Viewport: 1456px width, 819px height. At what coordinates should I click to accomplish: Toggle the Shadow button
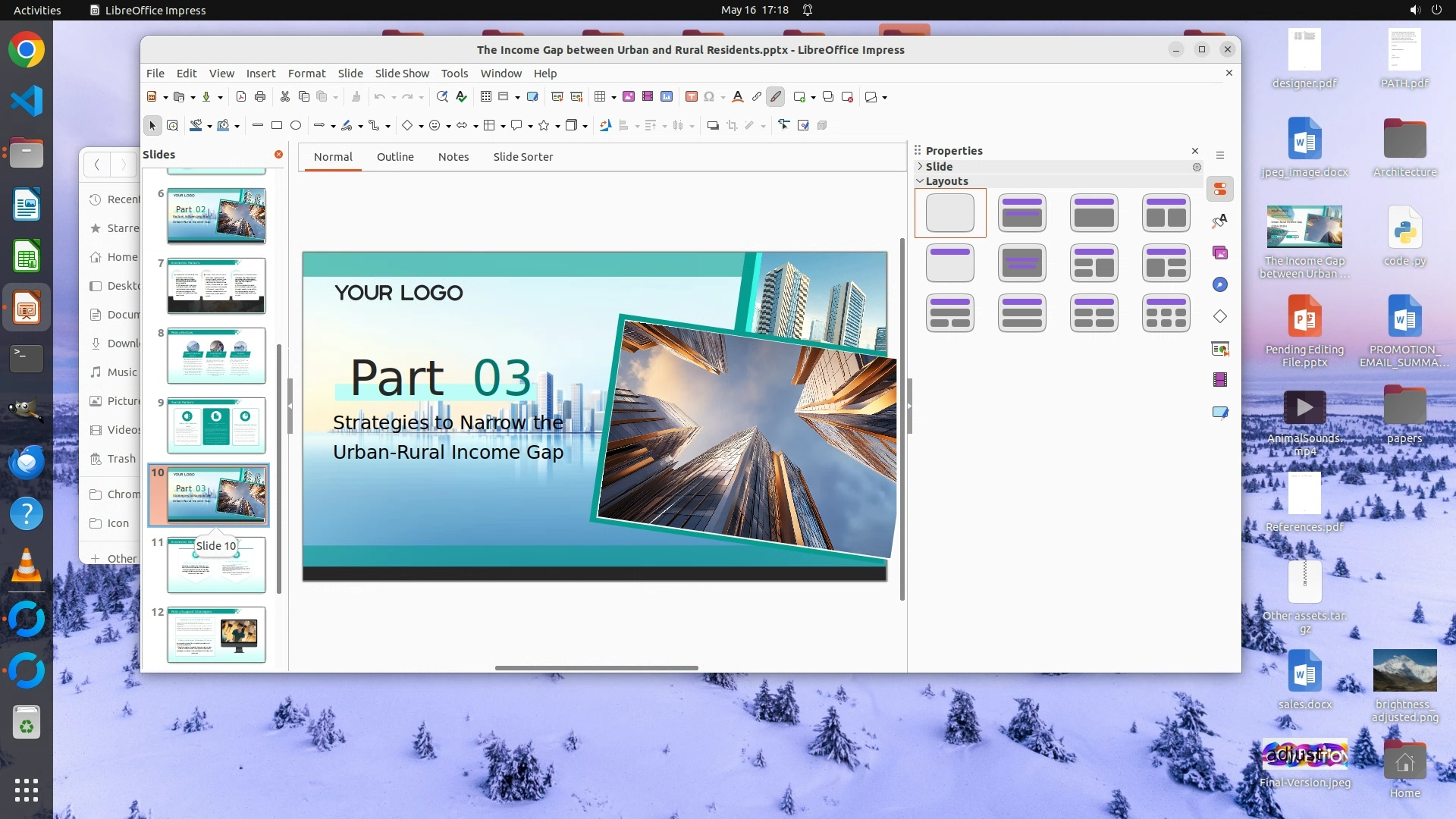712,125
